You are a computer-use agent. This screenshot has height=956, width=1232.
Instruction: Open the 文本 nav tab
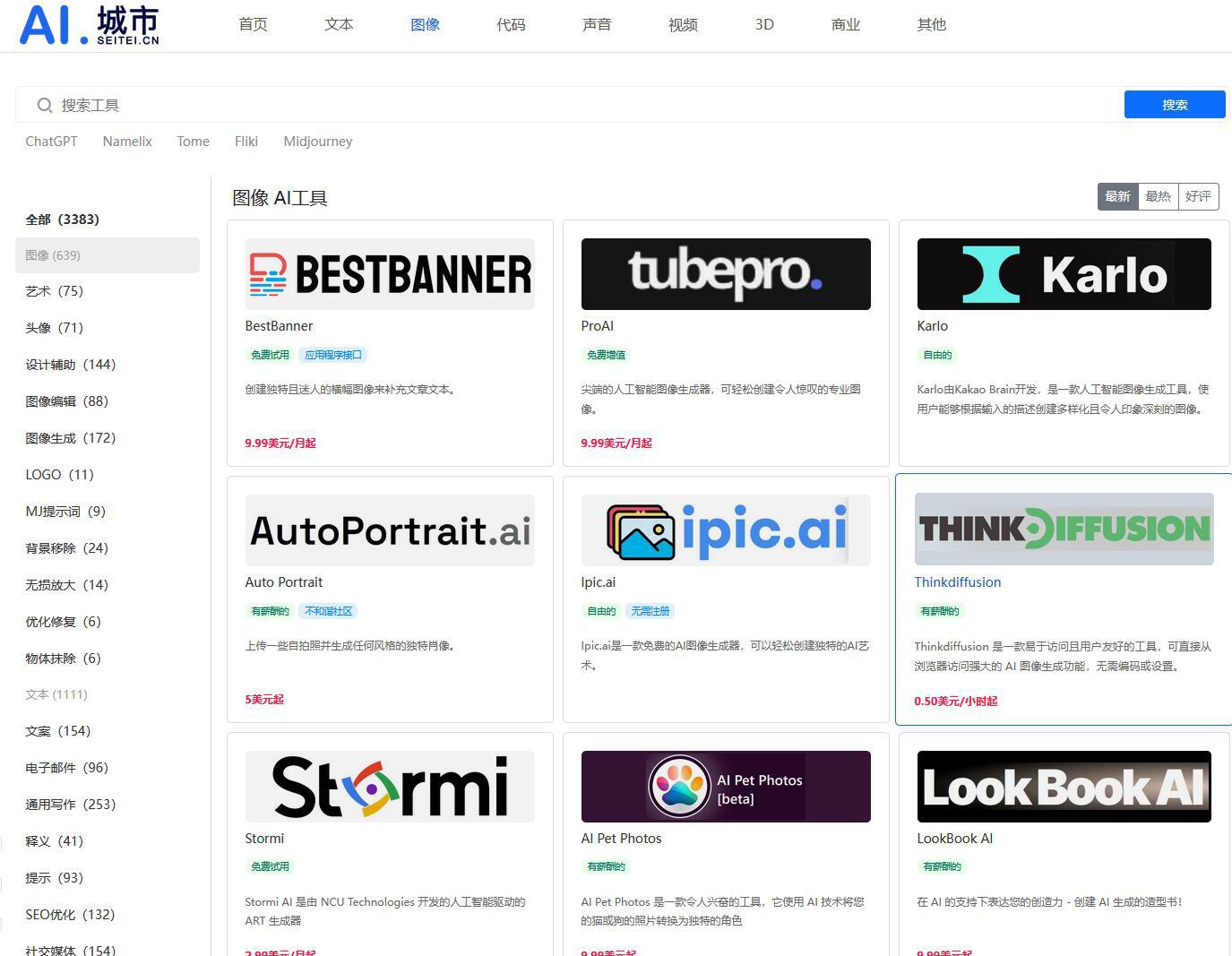click(339, 24)
